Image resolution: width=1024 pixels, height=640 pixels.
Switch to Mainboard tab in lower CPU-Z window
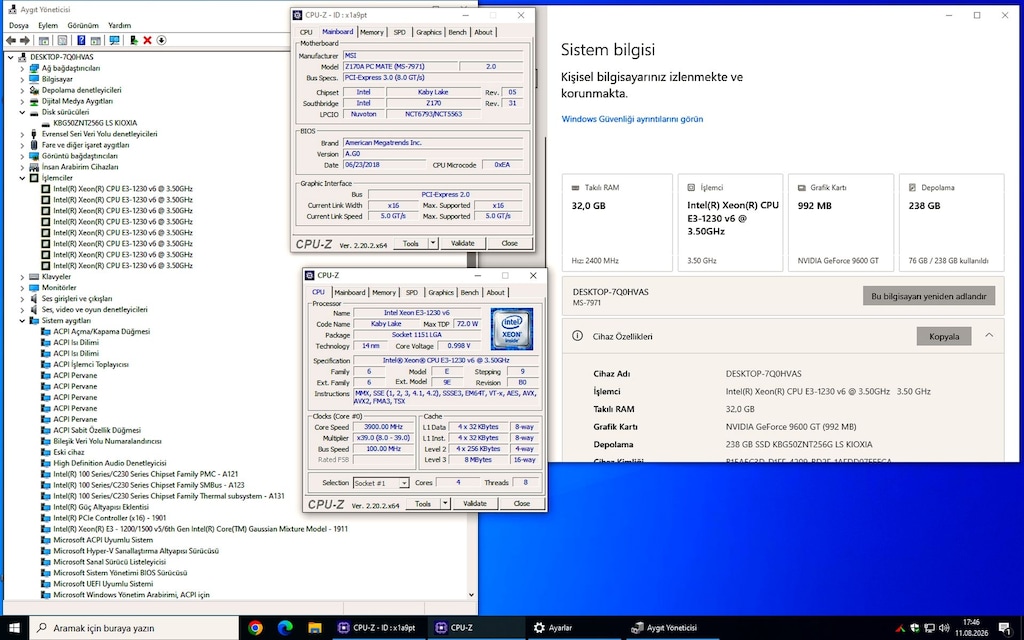(x=350, y=293)
